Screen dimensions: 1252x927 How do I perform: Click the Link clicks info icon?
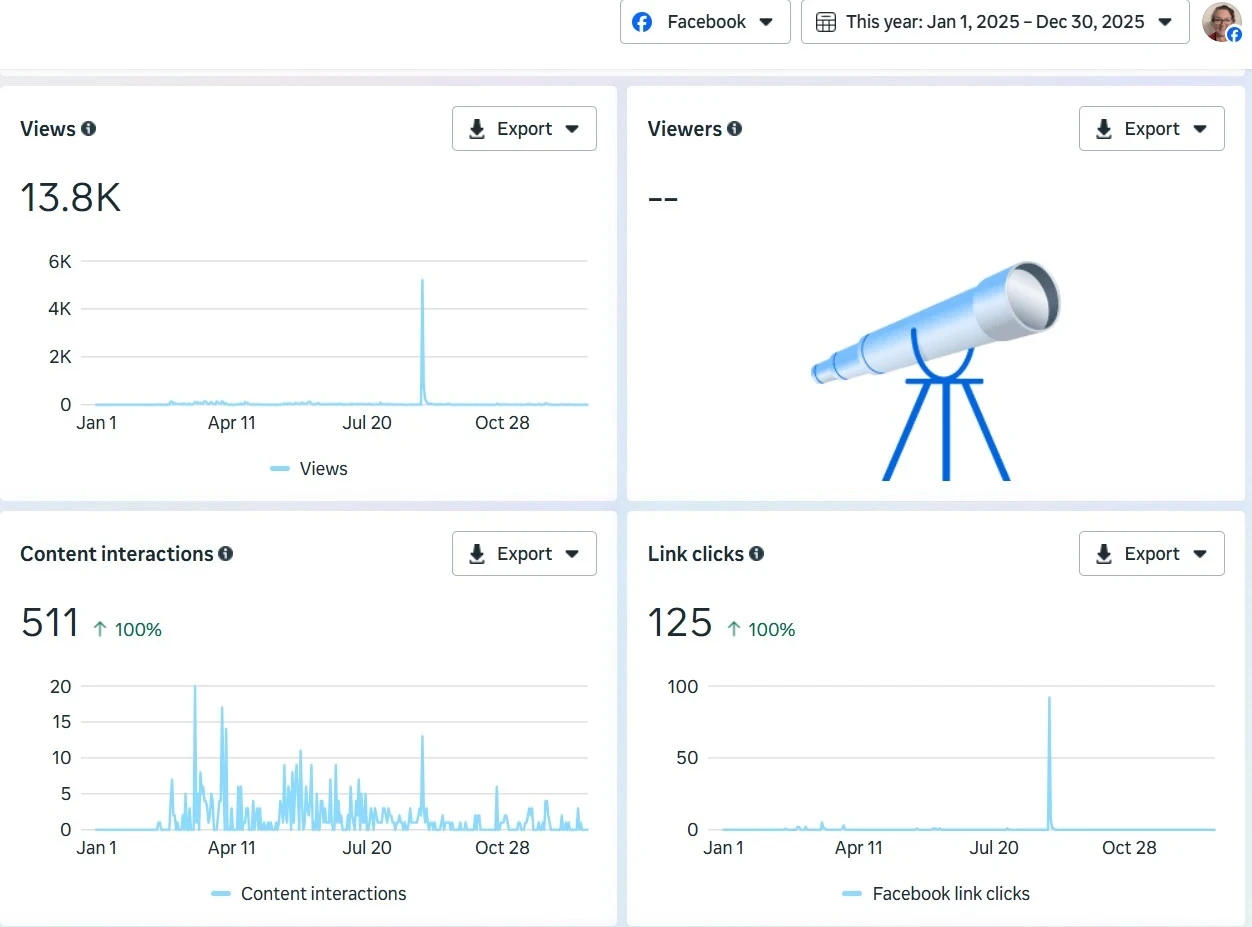tap(757, 553)
